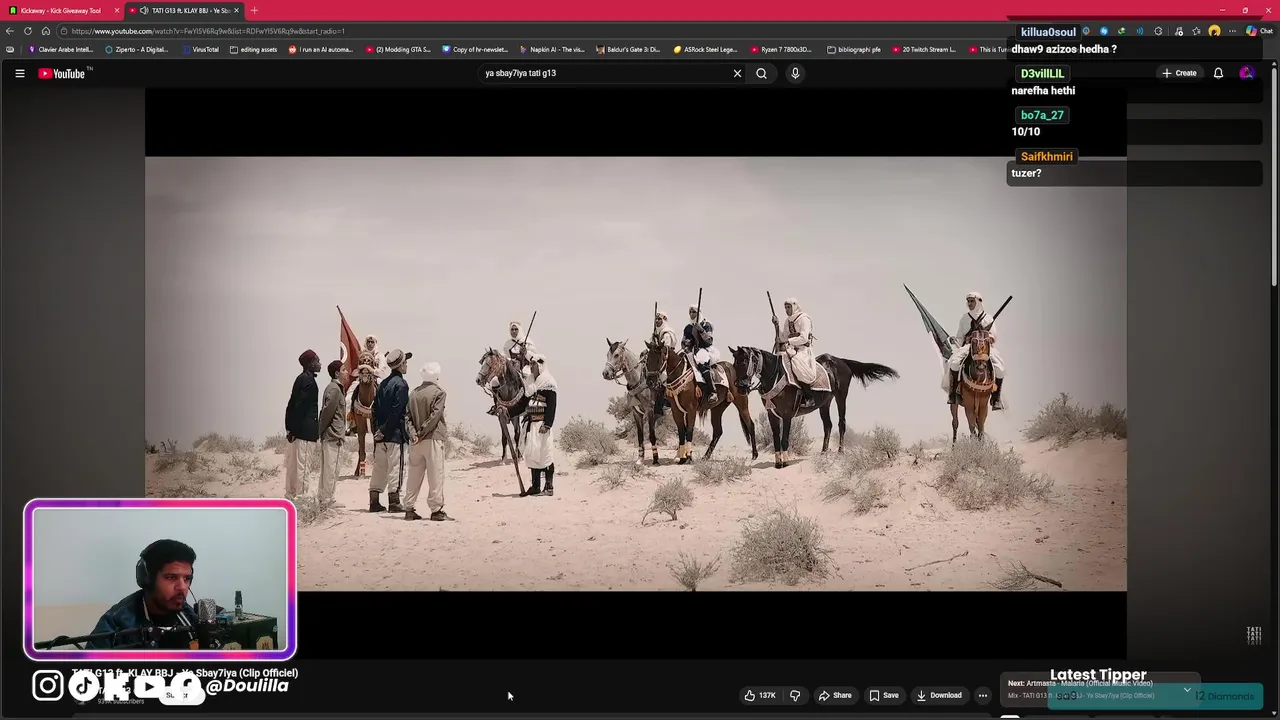
Task: Open editing assets bookmark folder
Action: 253,49
